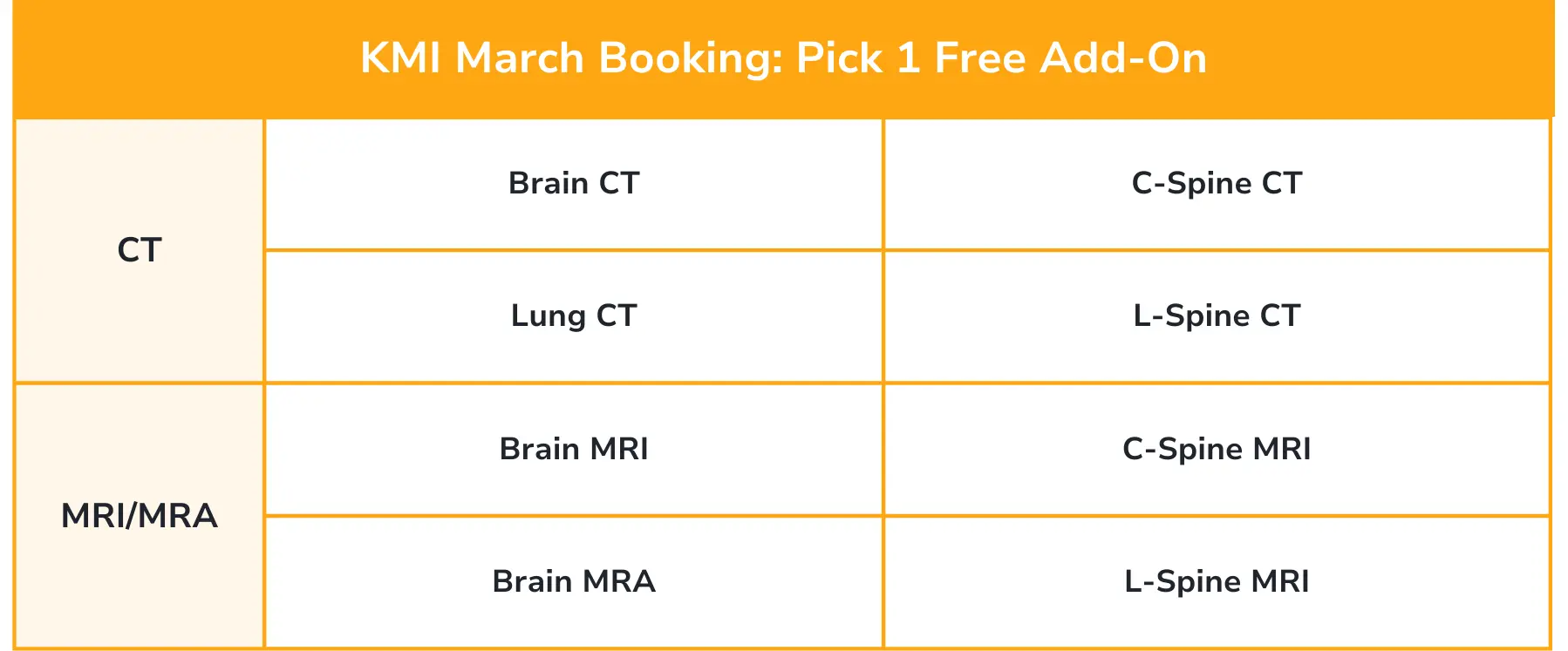This screenshot has width=1568, height=651.
Task: Click the word Free in the banner
Action: [x=980, y=58]
